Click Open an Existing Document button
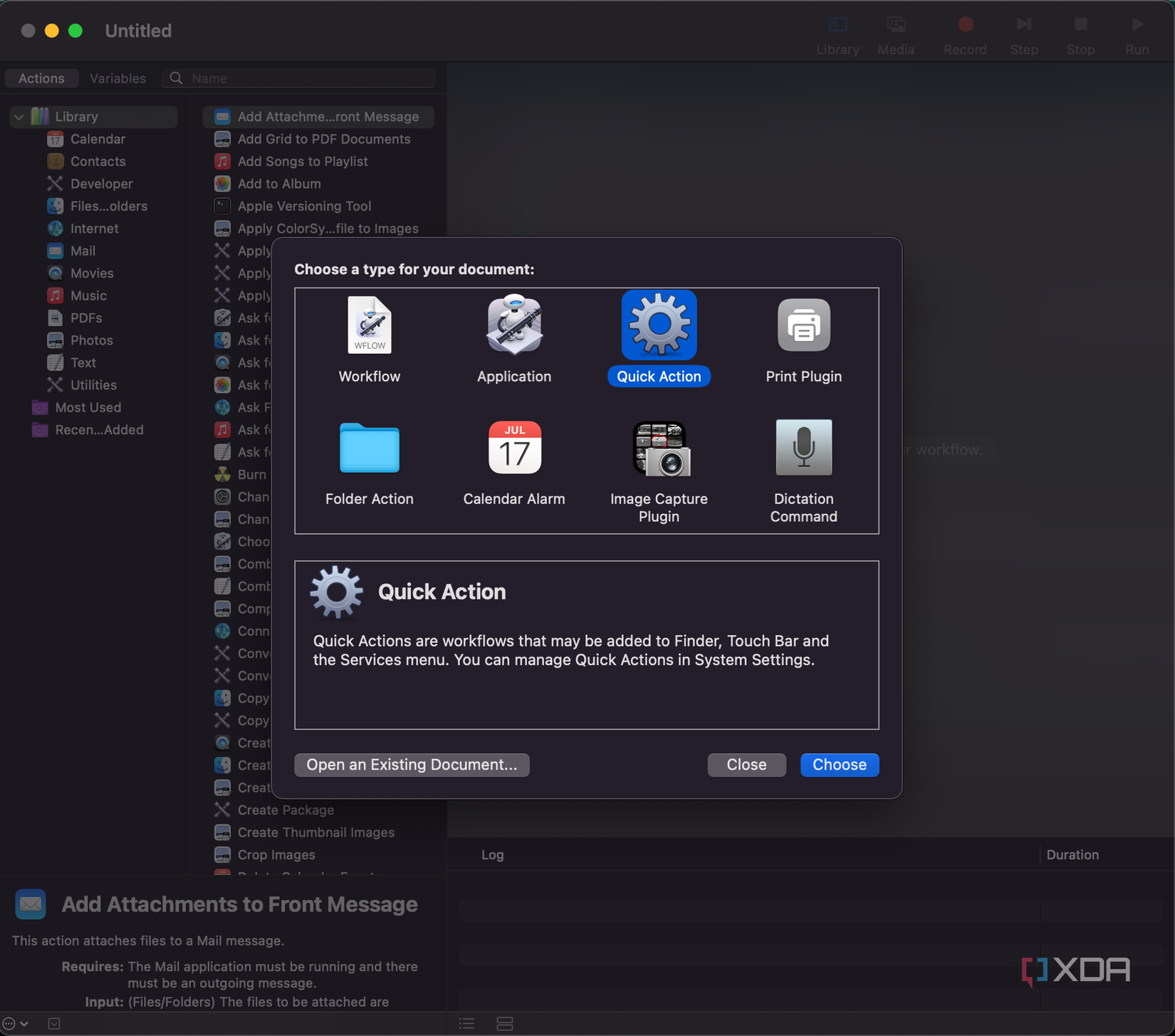This screenshot has height=1036, width=1175. (412, 765)
